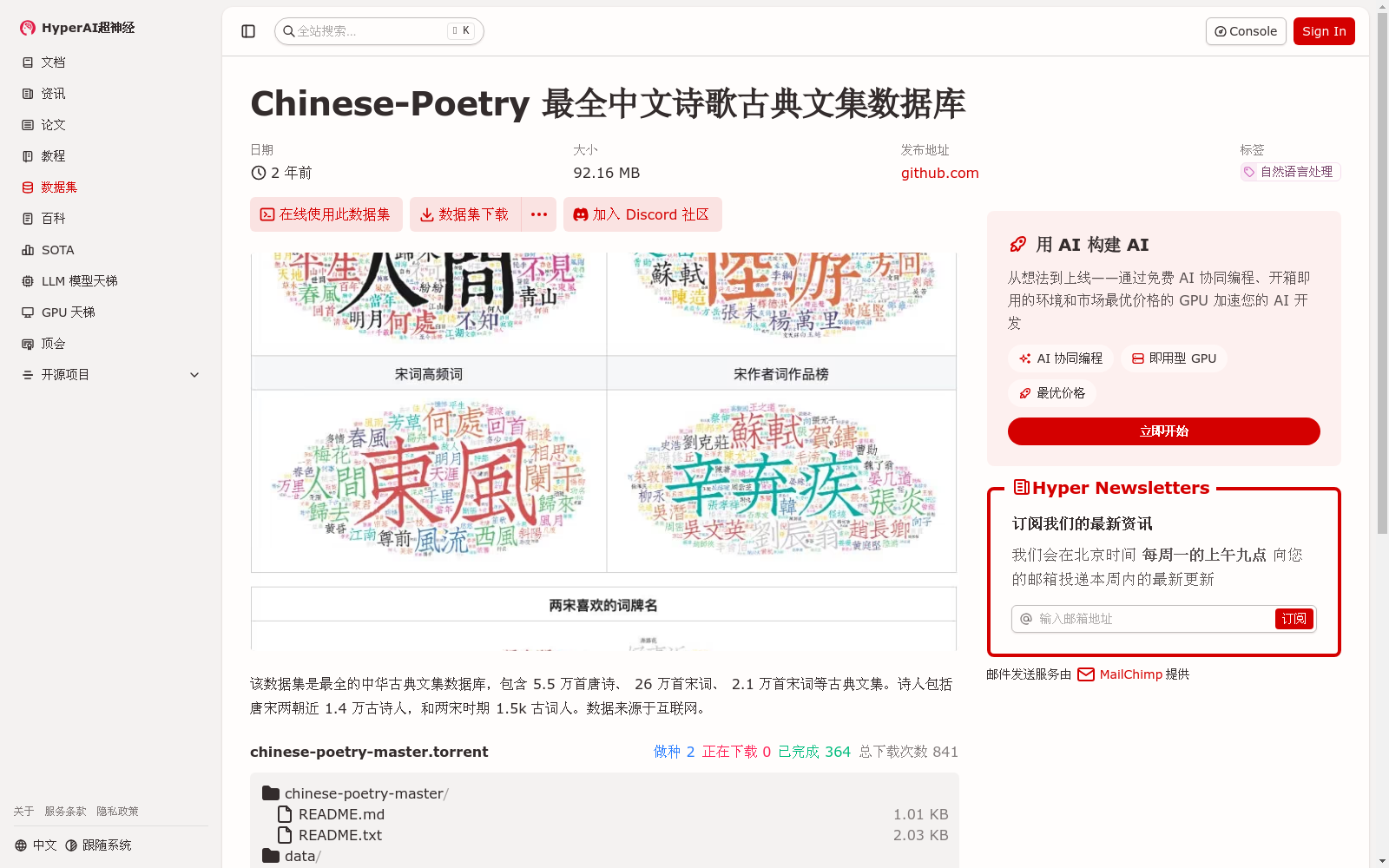Image resolution: width=1389 pixels, height=868 pixels.
Task: Click the 顶会 sidebar icon
Action: (x=28, y=343)
